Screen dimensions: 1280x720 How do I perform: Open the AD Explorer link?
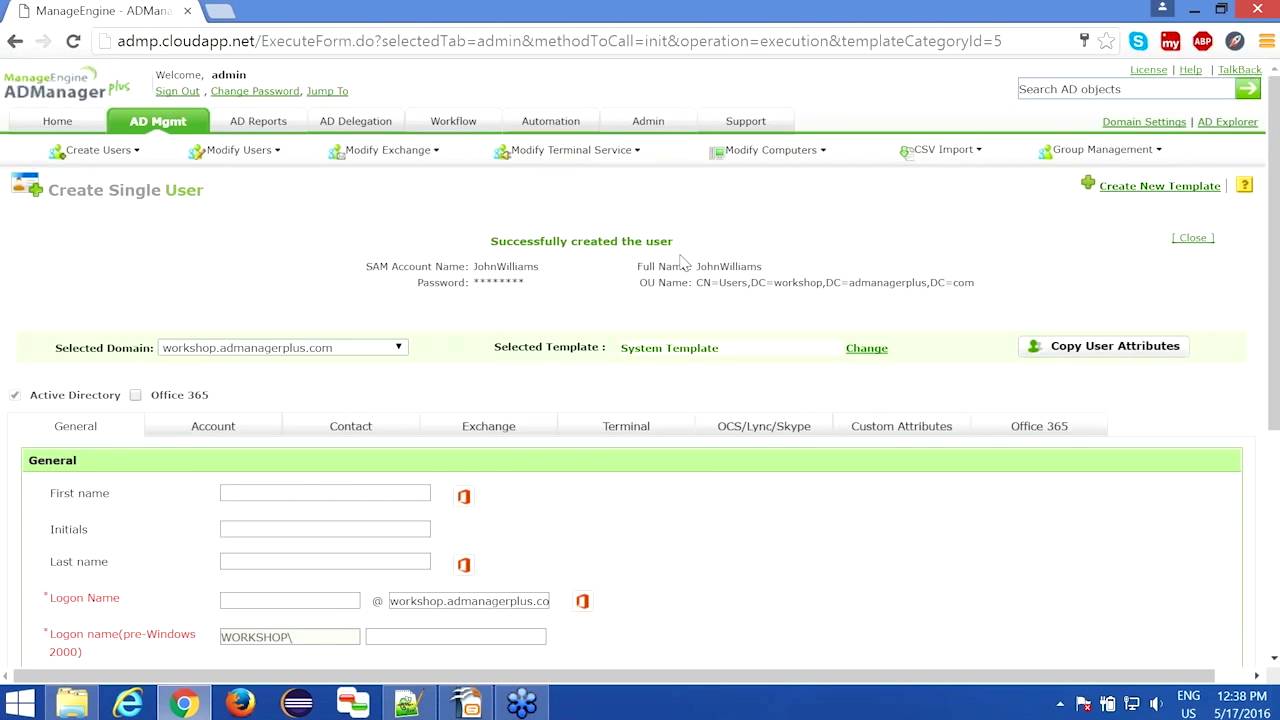[x=1228, y=122]
